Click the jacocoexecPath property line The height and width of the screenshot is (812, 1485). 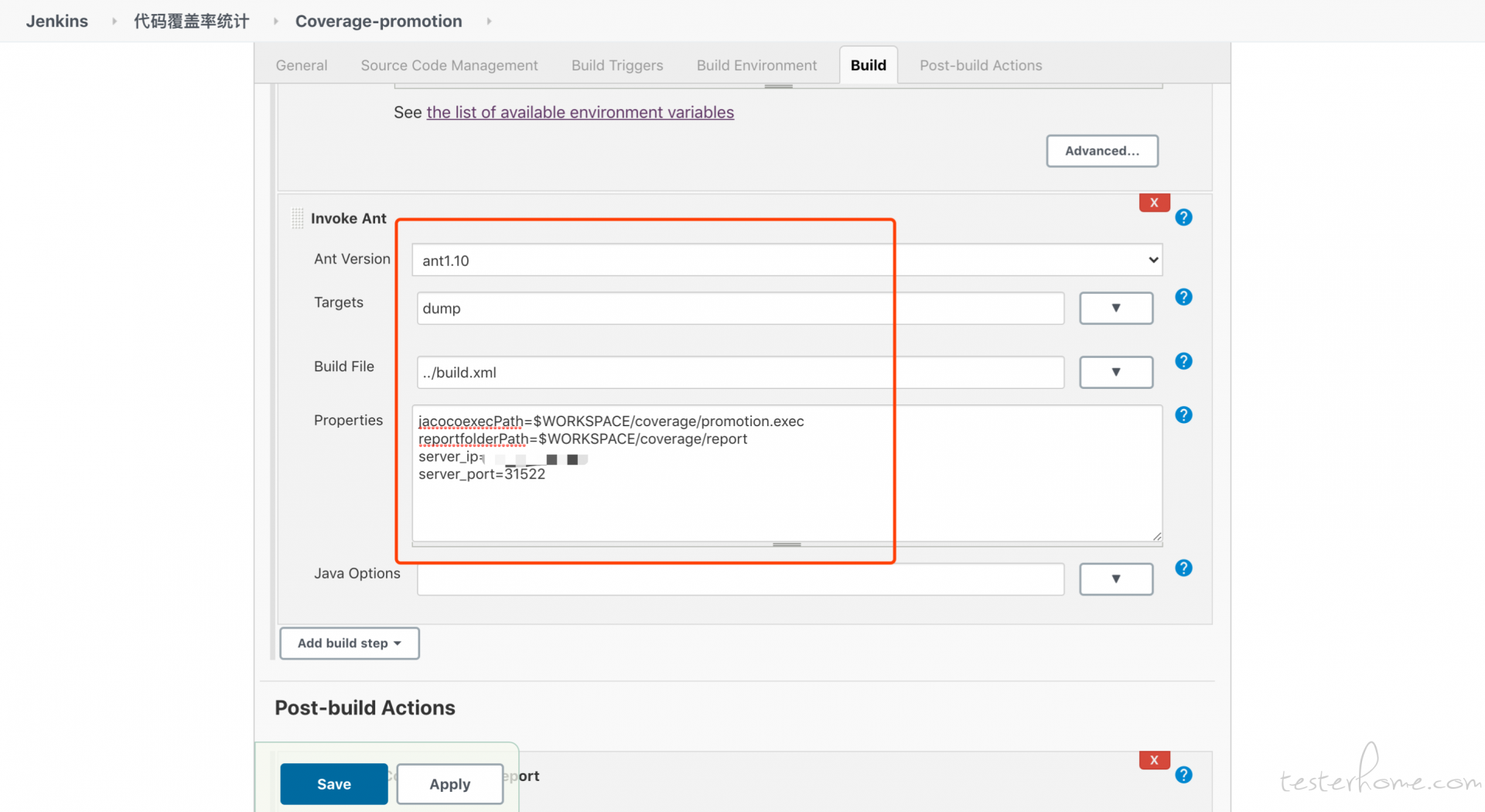coord(611,421)
